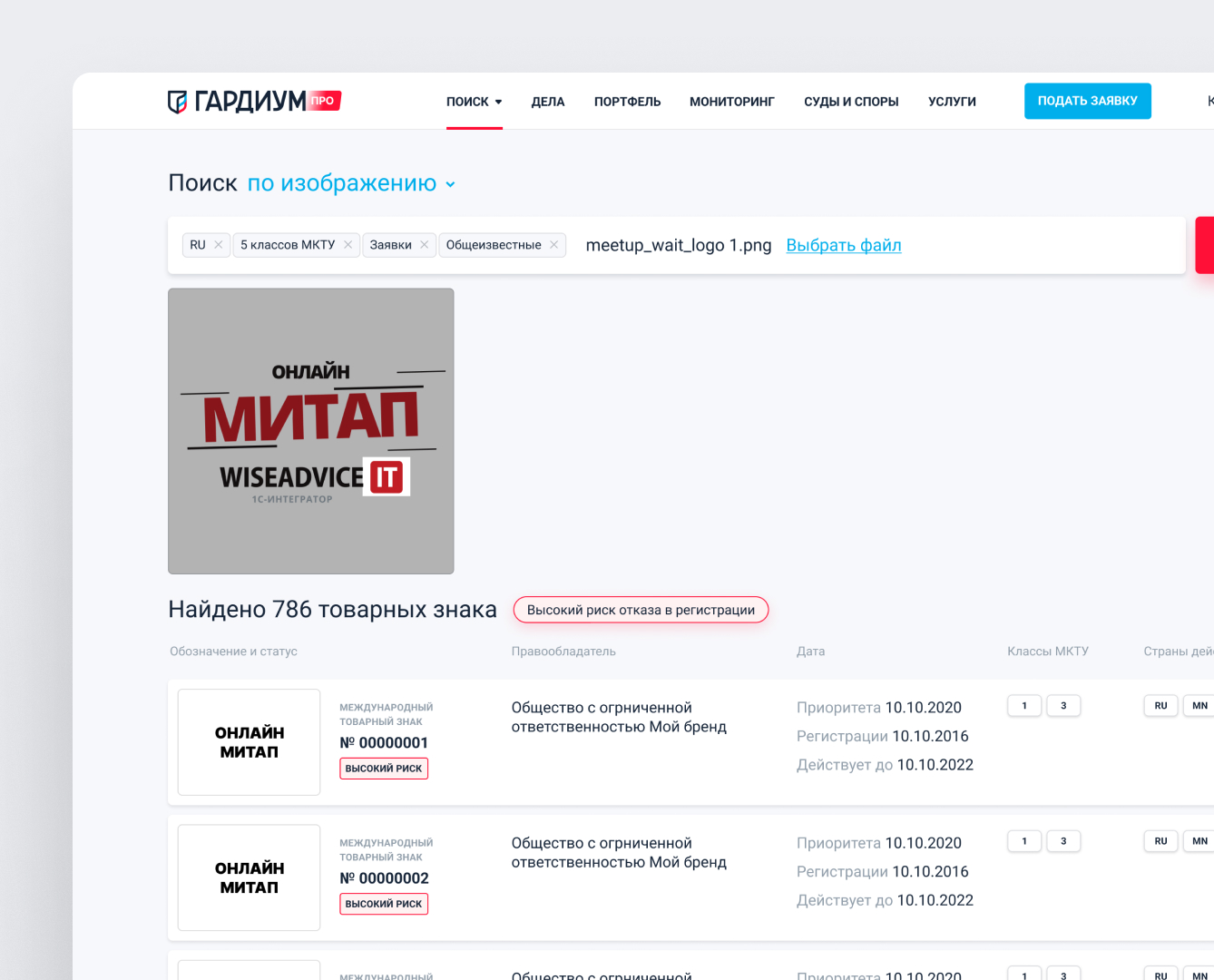Screen dimensions: 1214x980
Task: Open the uploaded Онлайн Митап image preview
Action: coord(310,431)
